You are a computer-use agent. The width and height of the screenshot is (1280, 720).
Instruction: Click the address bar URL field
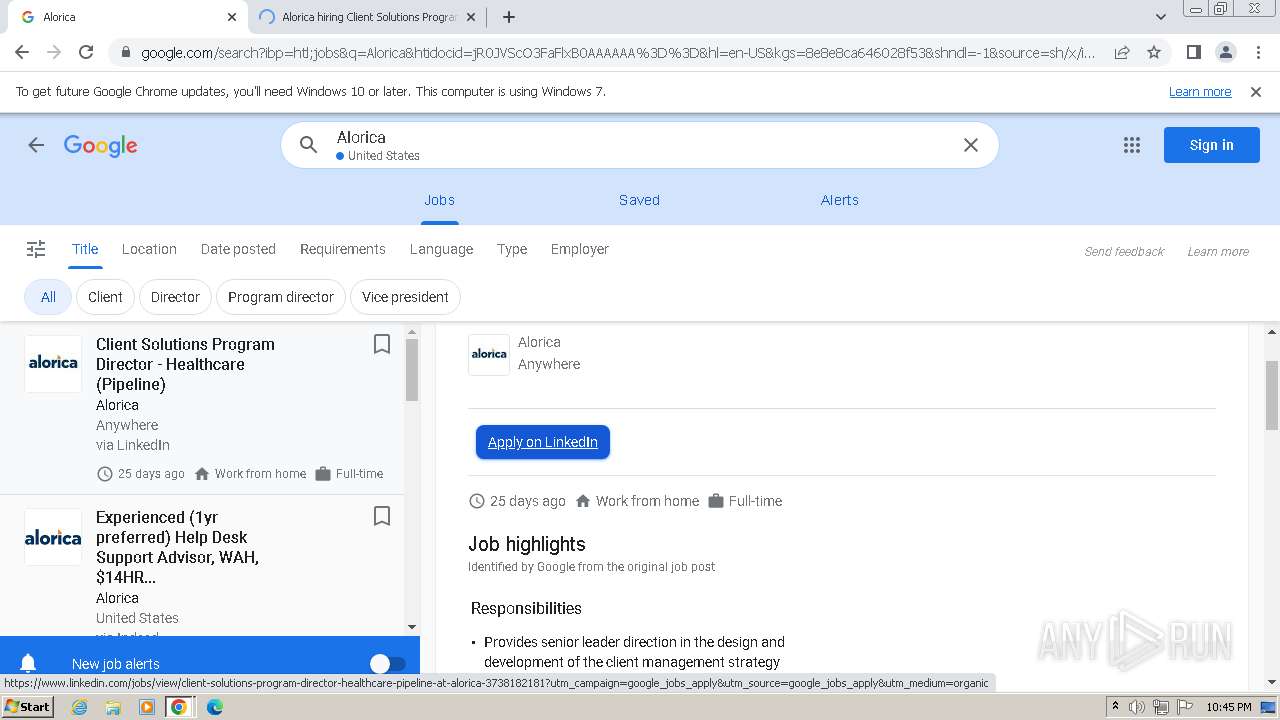[x=616, y=52]
